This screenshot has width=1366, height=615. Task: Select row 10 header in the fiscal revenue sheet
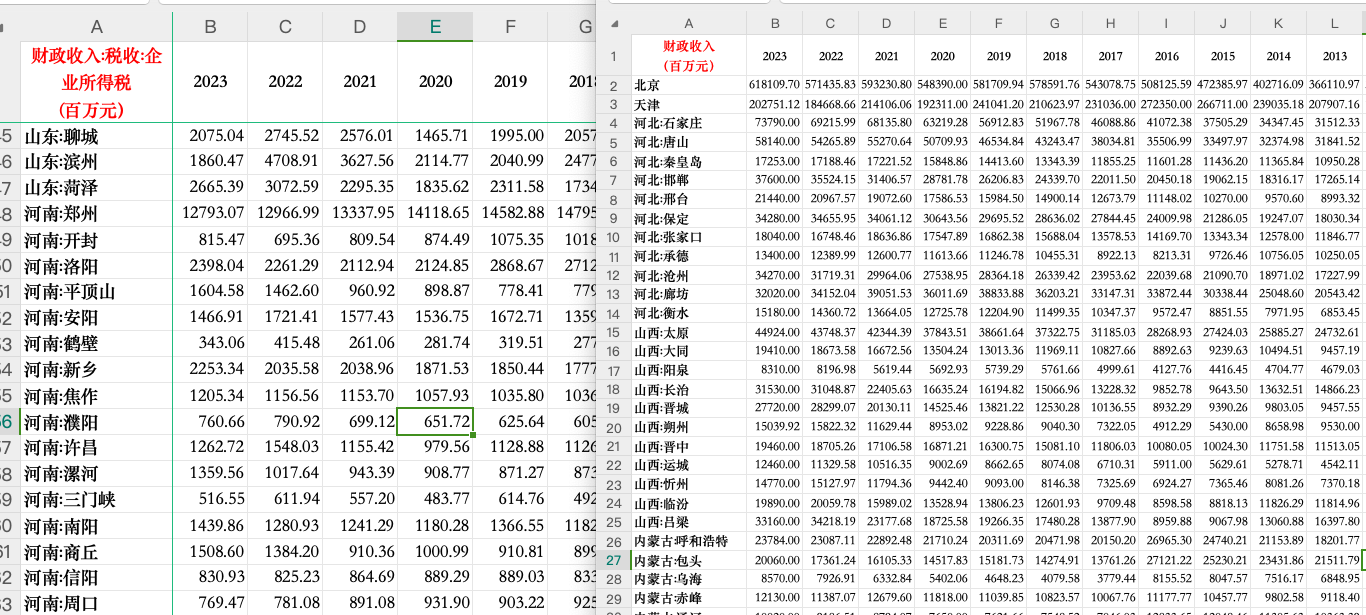pos(614,238)
